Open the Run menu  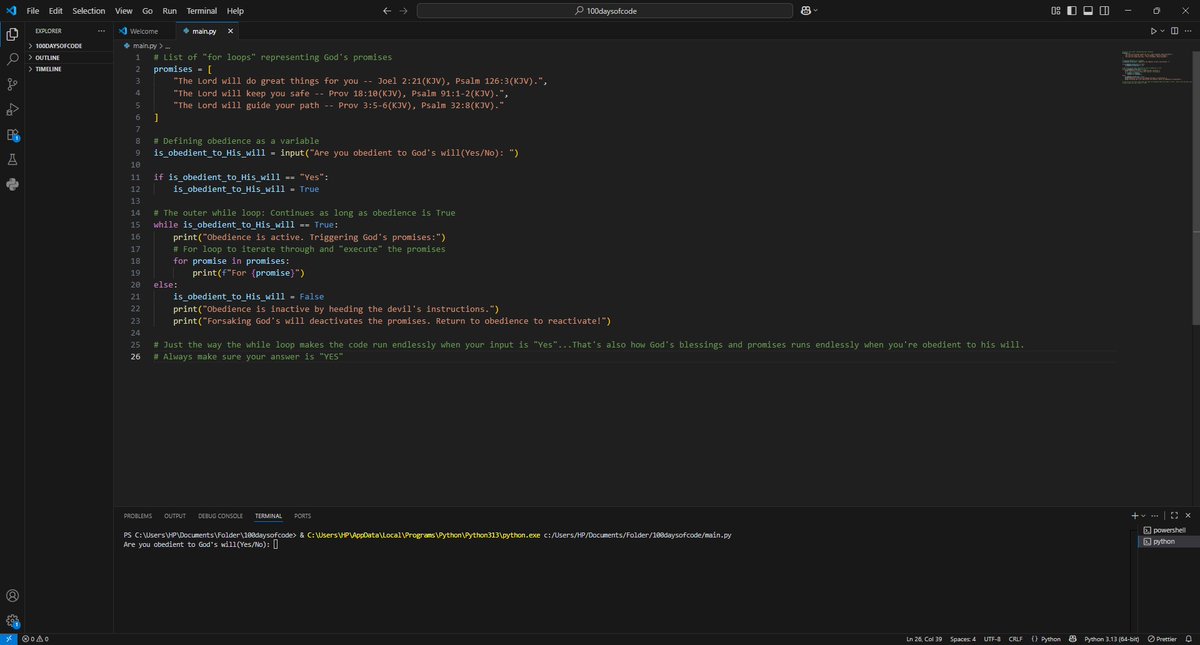coord(170,10)
